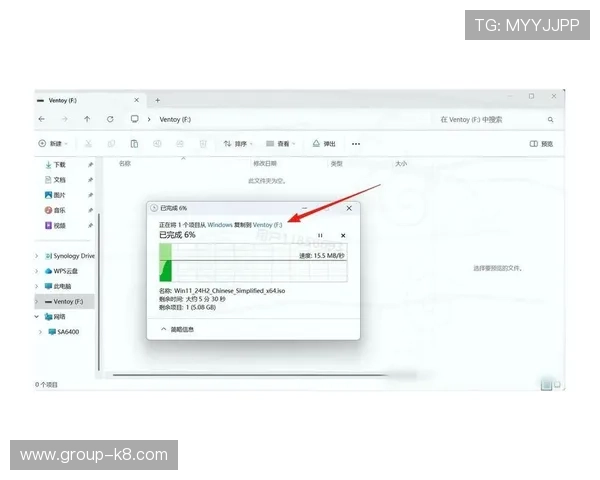Click the Paste clipboard icon
The width and height of the screenshot is (600, 480).
click(x=134, y=144)
